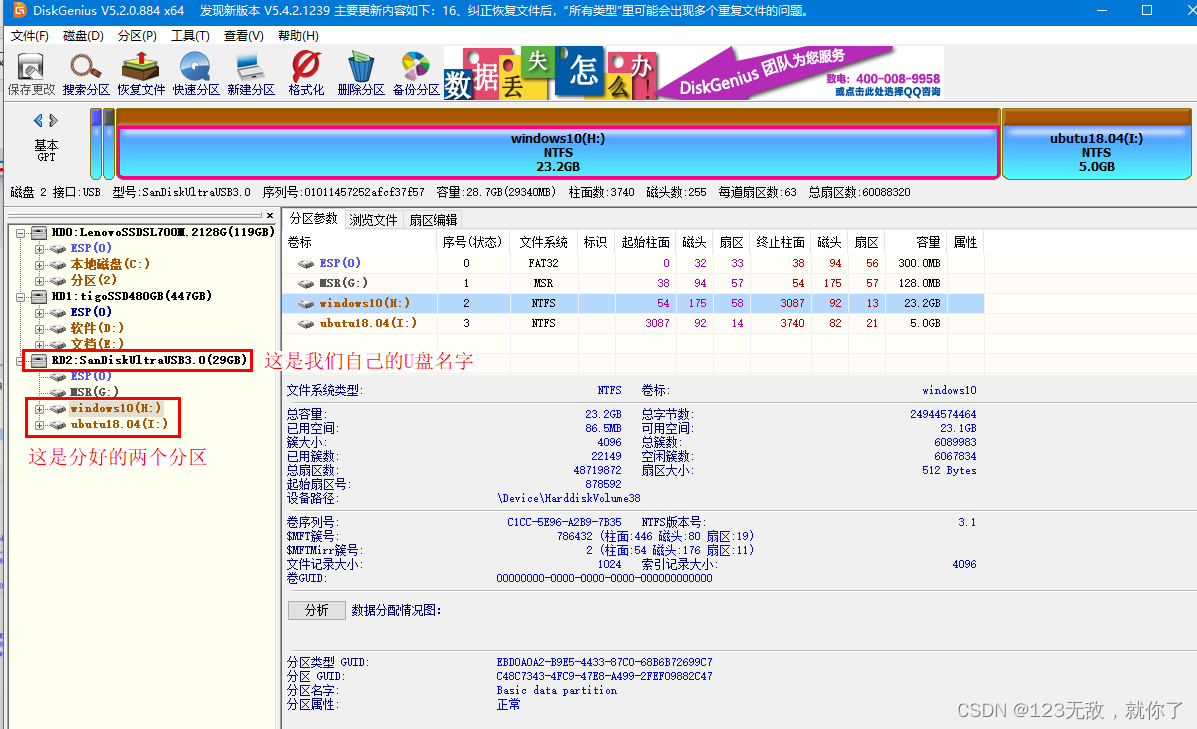The height and width of the screenshot is (729, 1197).
Task: Switch to the 分区参数 tab
Action: (x=313, y=219)
